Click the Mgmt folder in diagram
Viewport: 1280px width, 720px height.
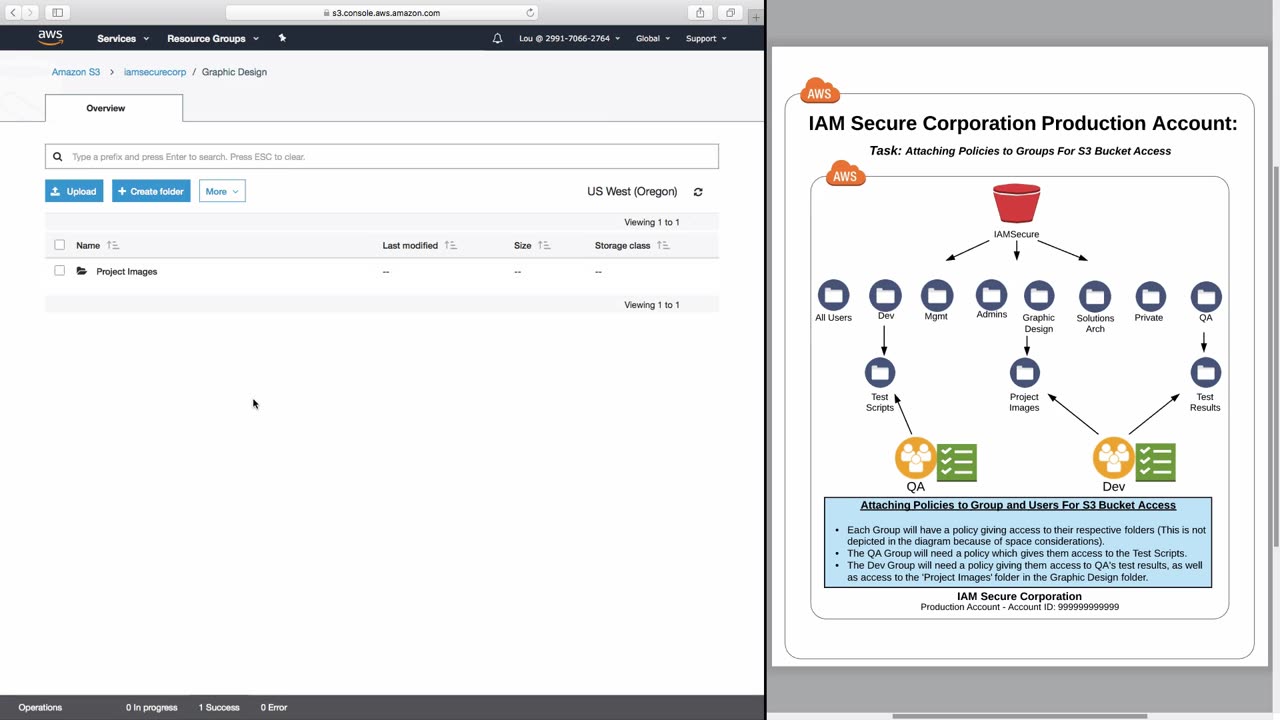click(936, 294)
